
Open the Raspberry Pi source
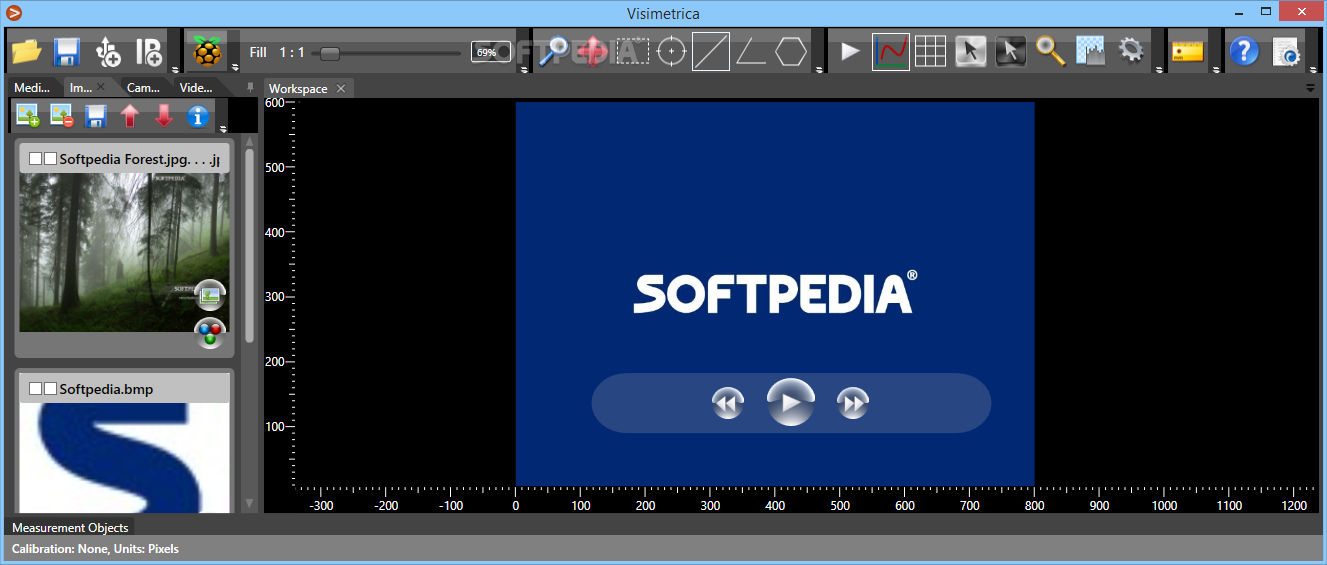[x=209, y=51]
